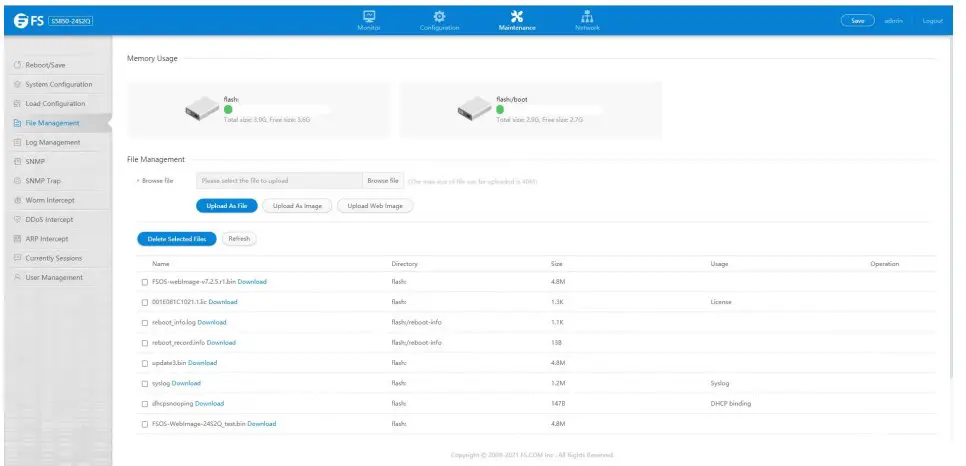Screen dimensions: 966x466
Task: Click the User Management person icon
Action: pyautogui.click(x=17, y=277)
